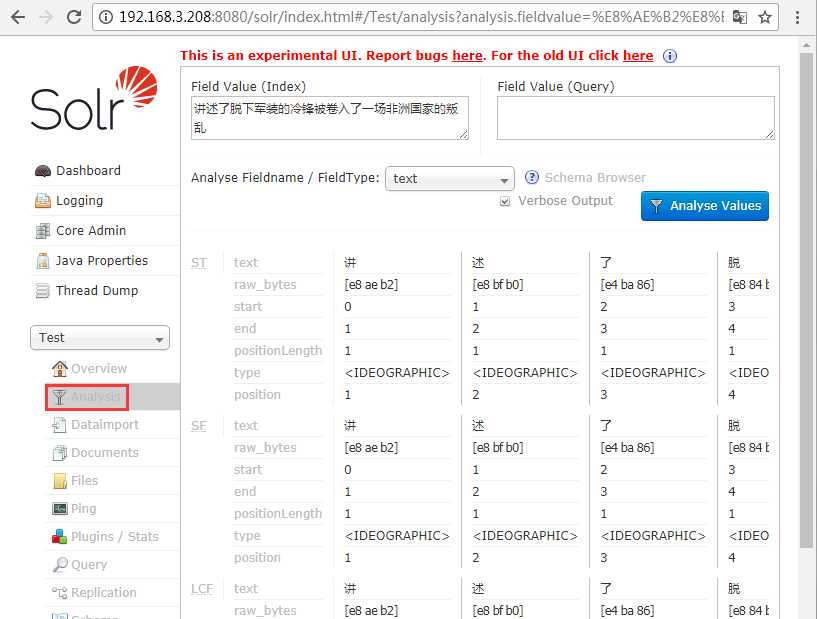Image resolution: width=817 pixels, height=619 pixels.
Task: Open the Test core selector dropdown
Action: tap(100, 338)
